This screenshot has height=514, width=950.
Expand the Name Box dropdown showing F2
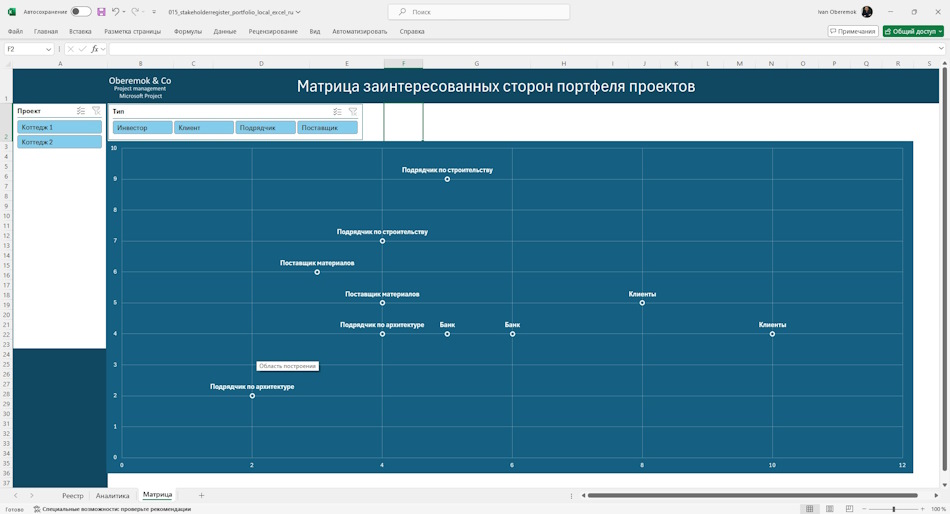(x=48, y=49)
